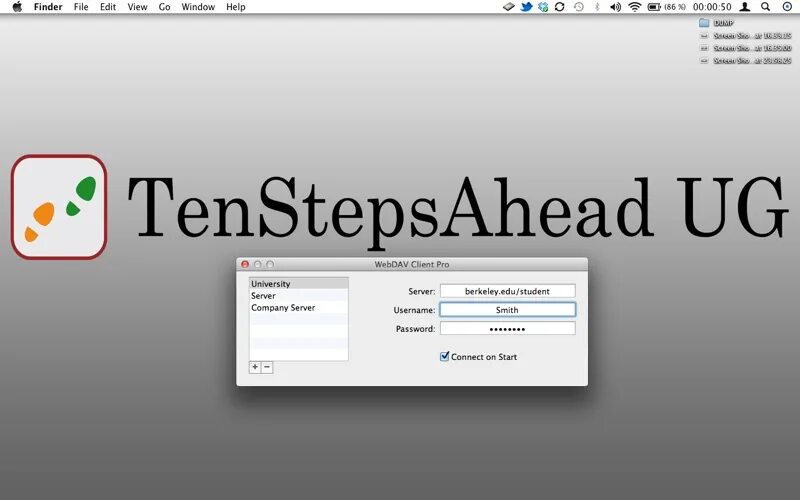Close the WebDAV Client Pro window
Screen dimensions: 800x500
(245, 264)
